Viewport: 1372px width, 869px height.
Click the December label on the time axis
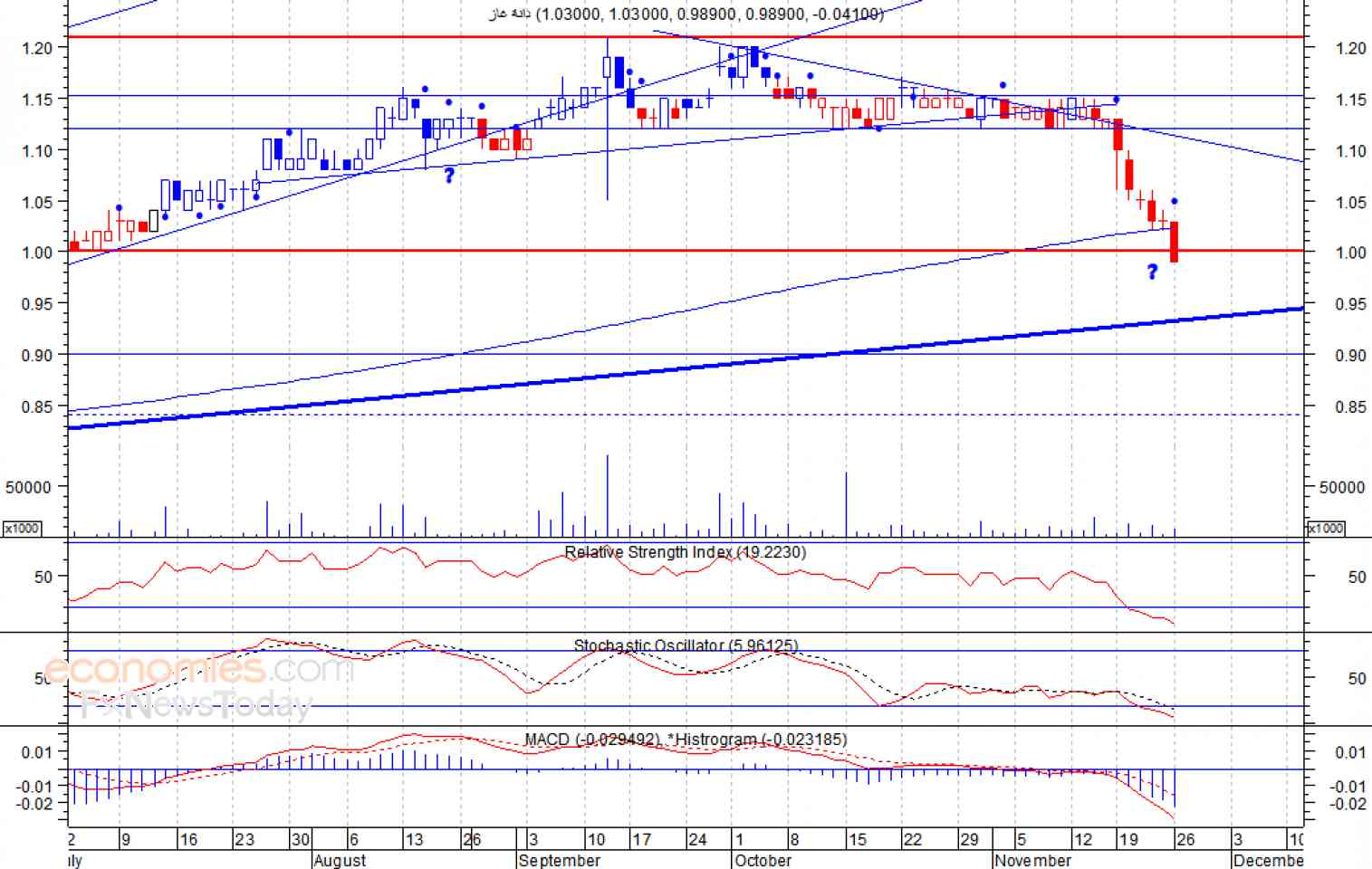[1268, 860]
